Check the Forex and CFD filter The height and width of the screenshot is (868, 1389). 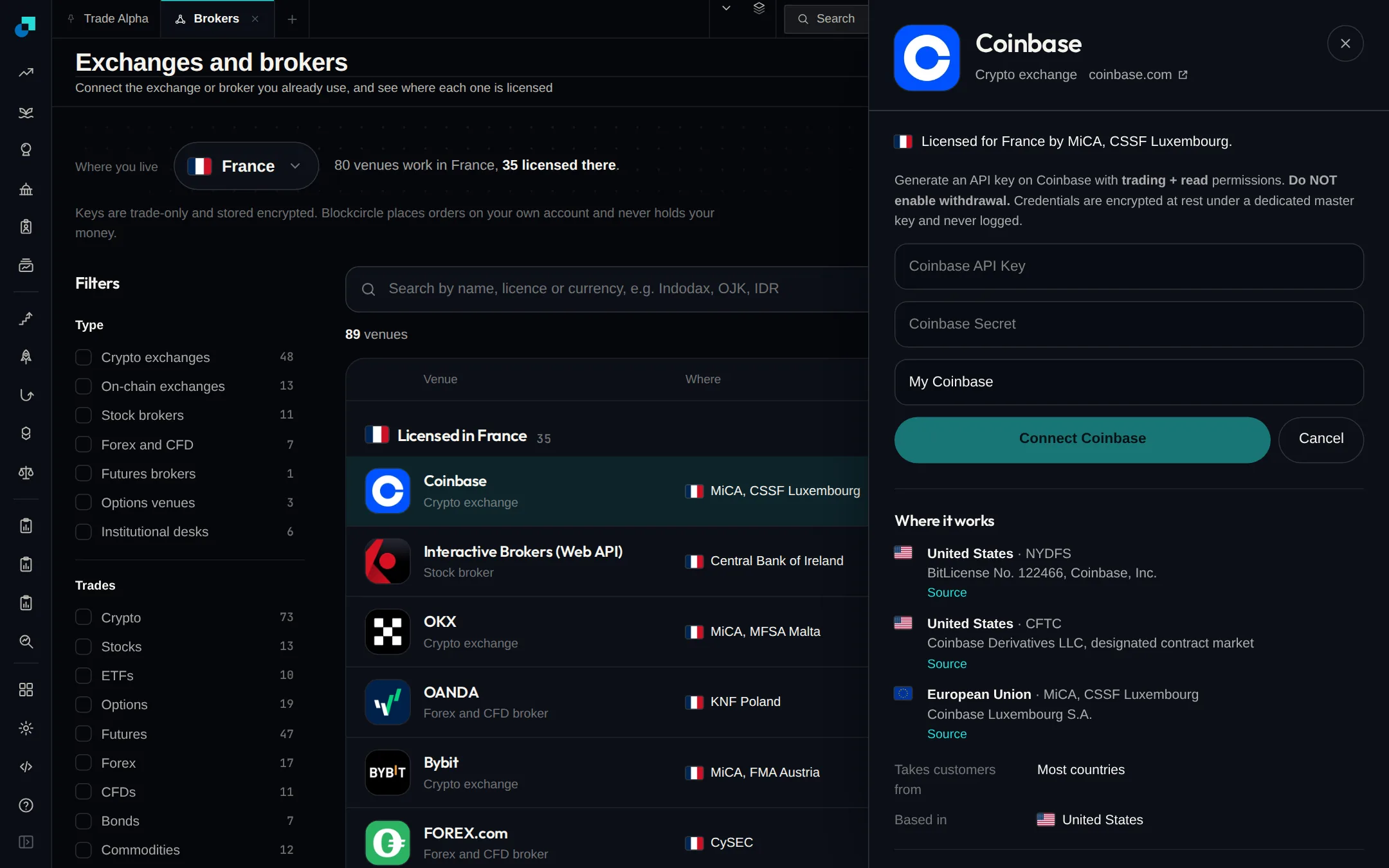[84, 445]
